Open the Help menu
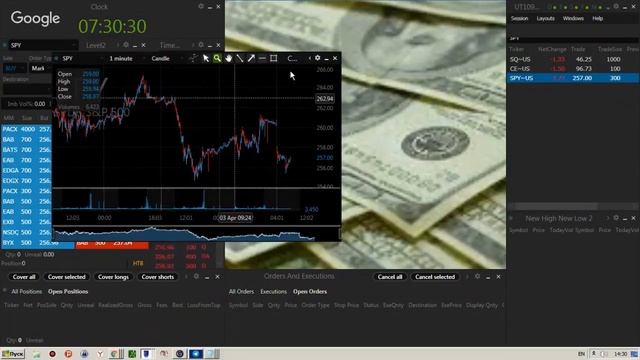 [x=598, y=18]
